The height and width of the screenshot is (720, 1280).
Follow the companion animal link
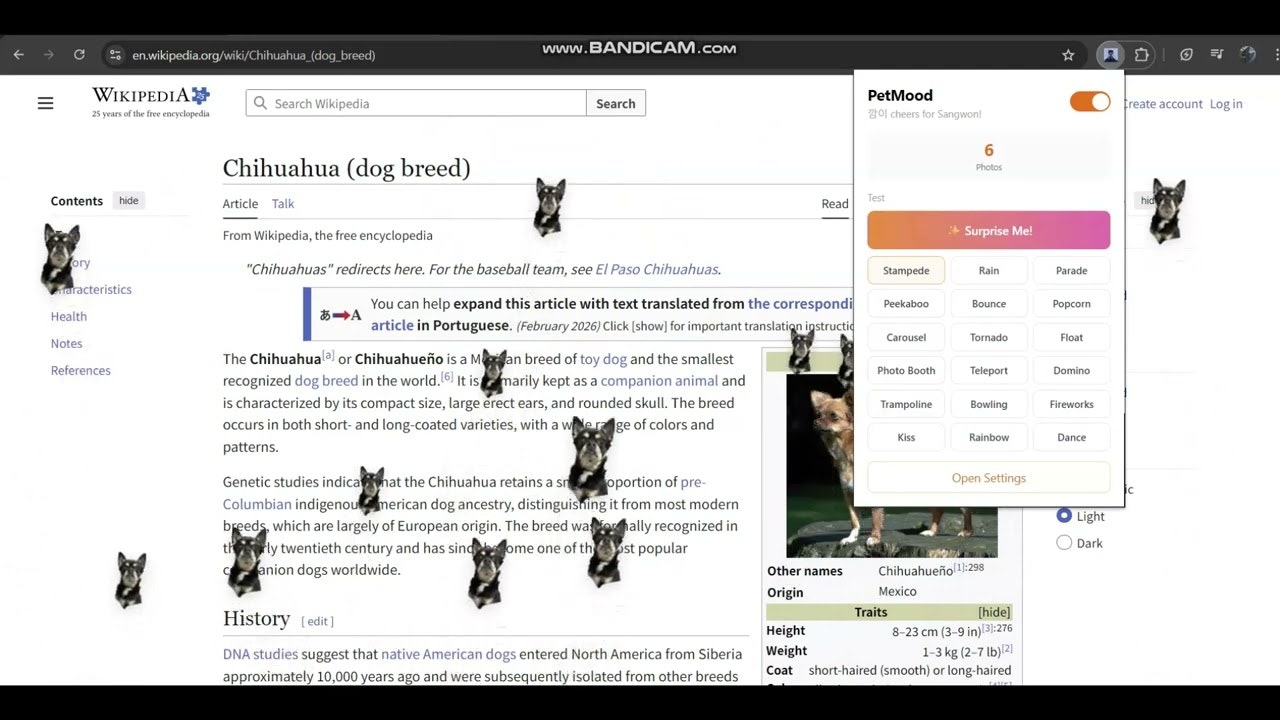coord(659,381)
